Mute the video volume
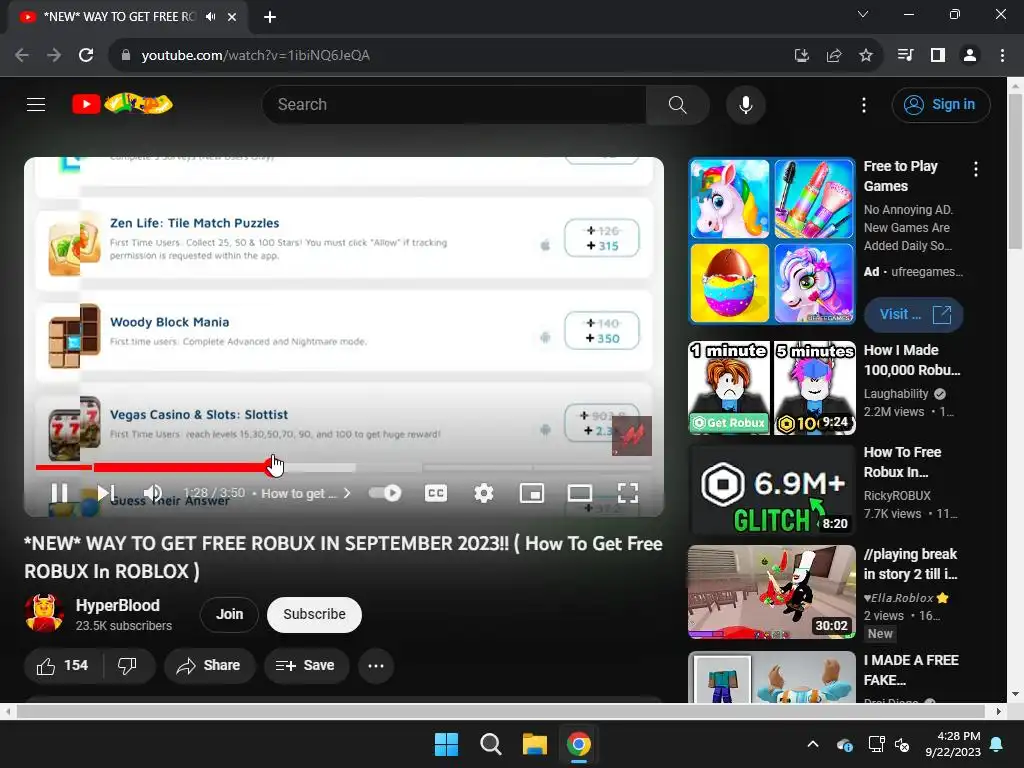Screen dimensions: 1024x768 pos(153,493)
